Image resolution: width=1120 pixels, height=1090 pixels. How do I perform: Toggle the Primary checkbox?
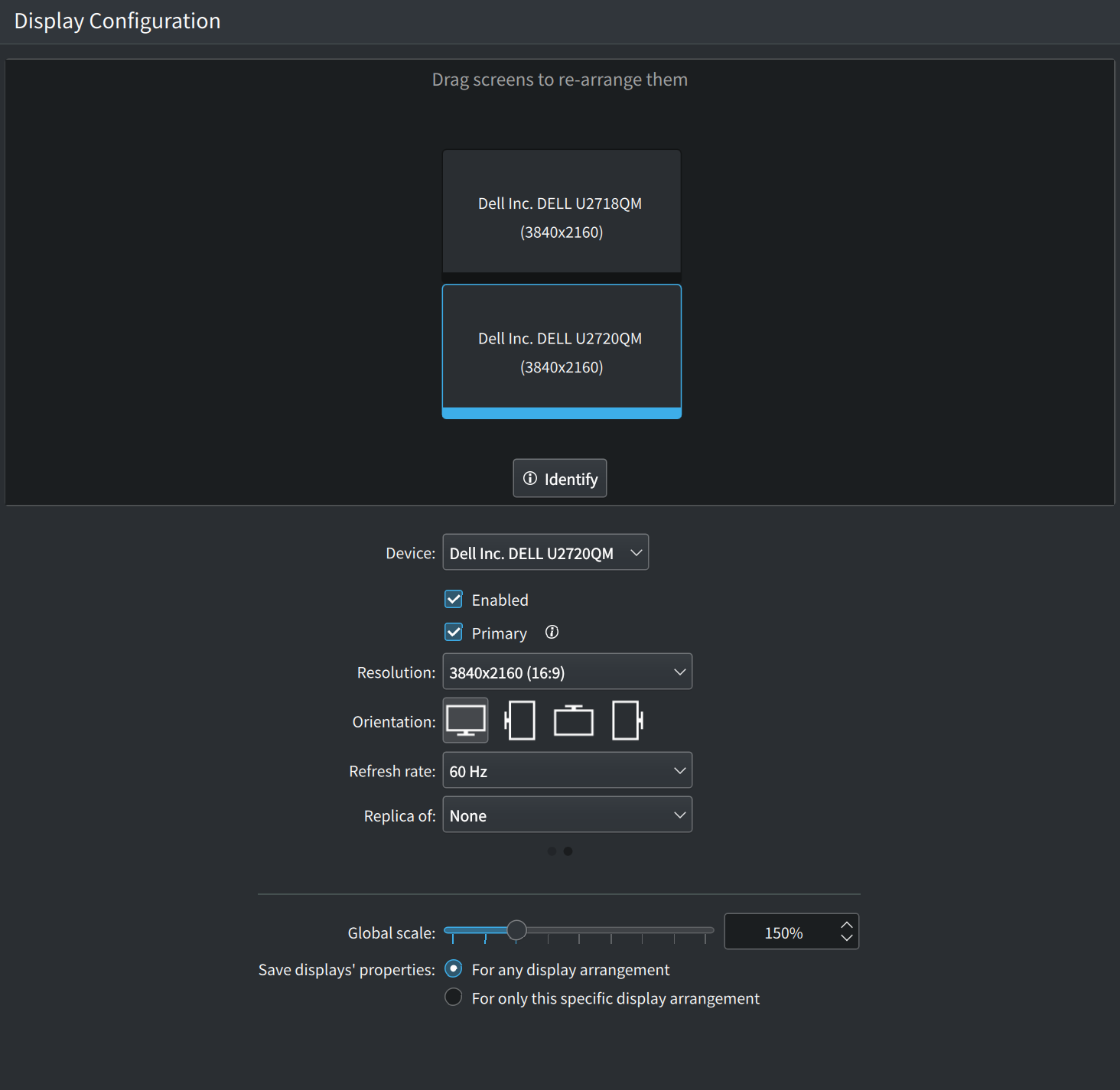coord(454,633)
